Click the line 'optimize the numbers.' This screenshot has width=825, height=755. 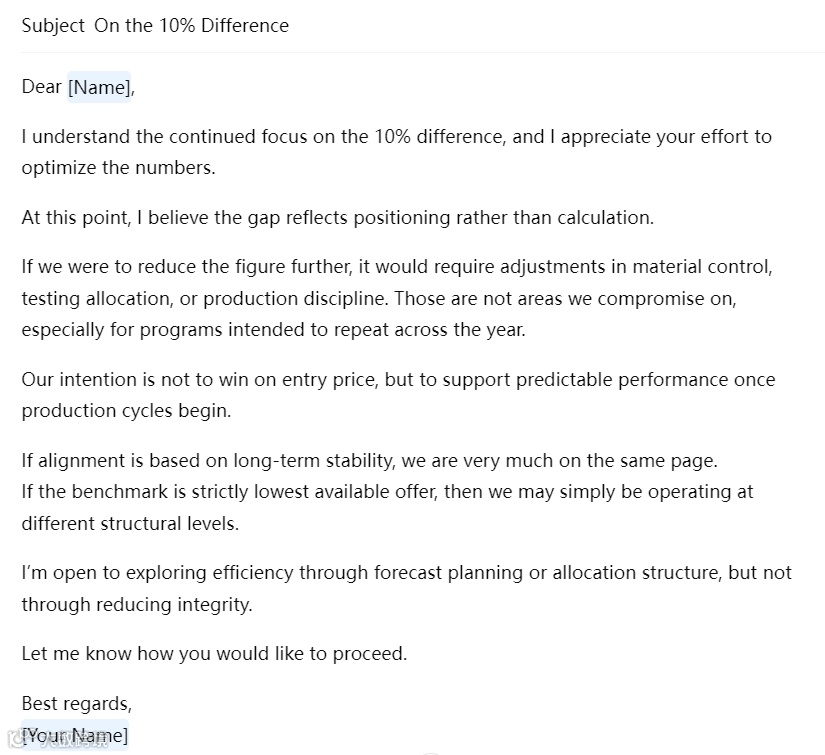point(118,168)
